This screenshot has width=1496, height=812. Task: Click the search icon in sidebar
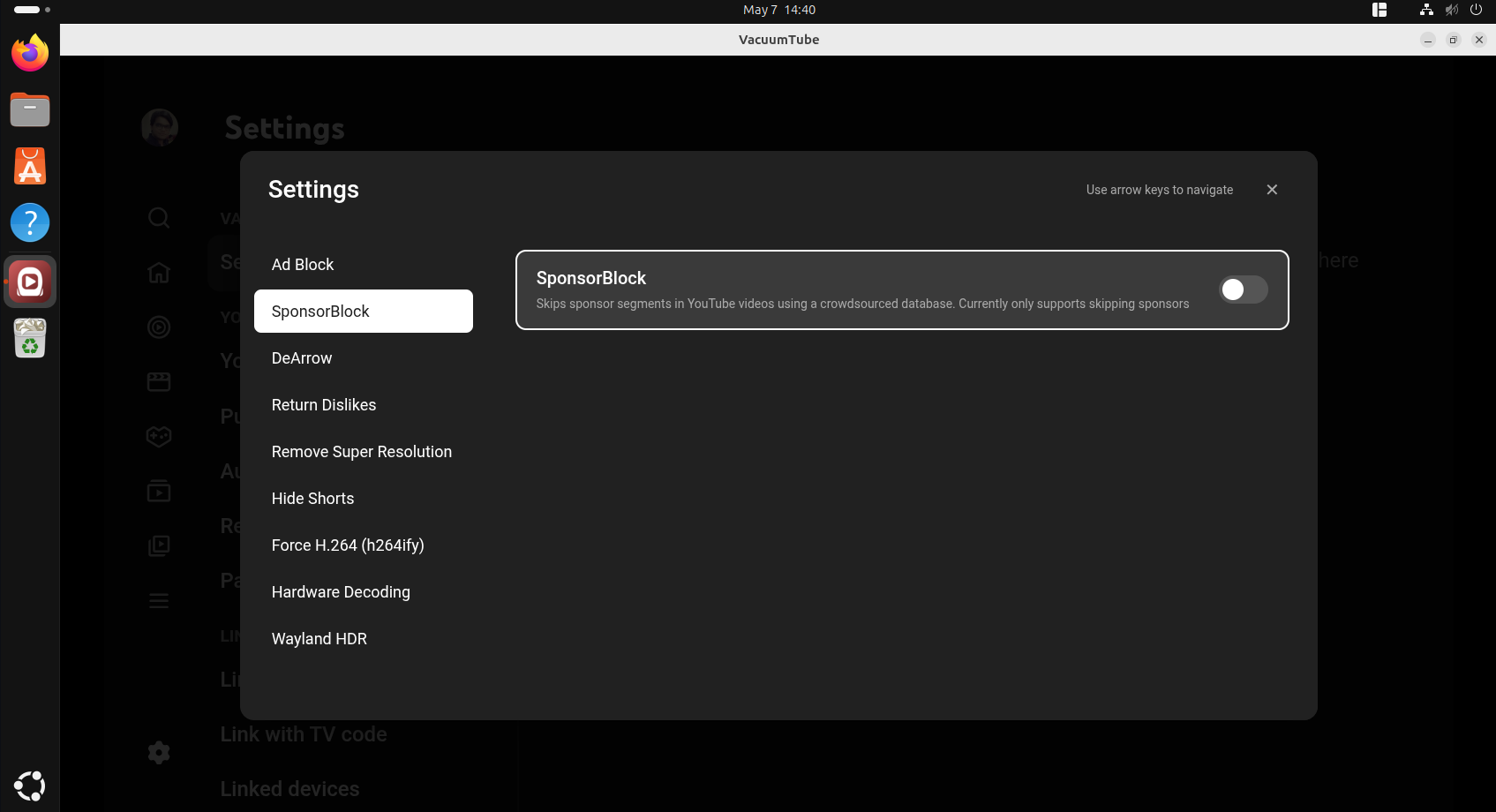pos(159,218)
